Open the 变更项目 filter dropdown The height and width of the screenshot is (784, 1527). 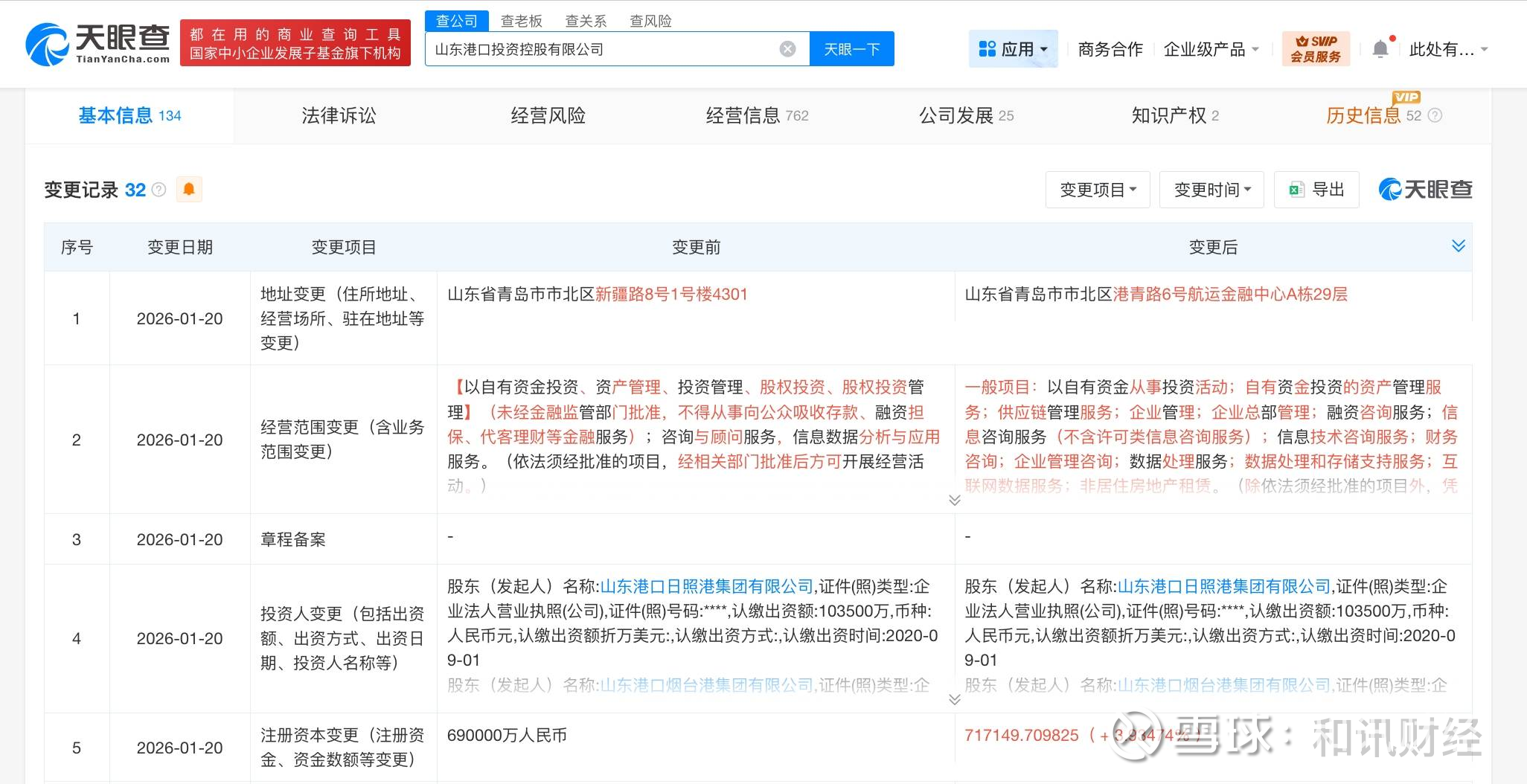[1098, 190]
